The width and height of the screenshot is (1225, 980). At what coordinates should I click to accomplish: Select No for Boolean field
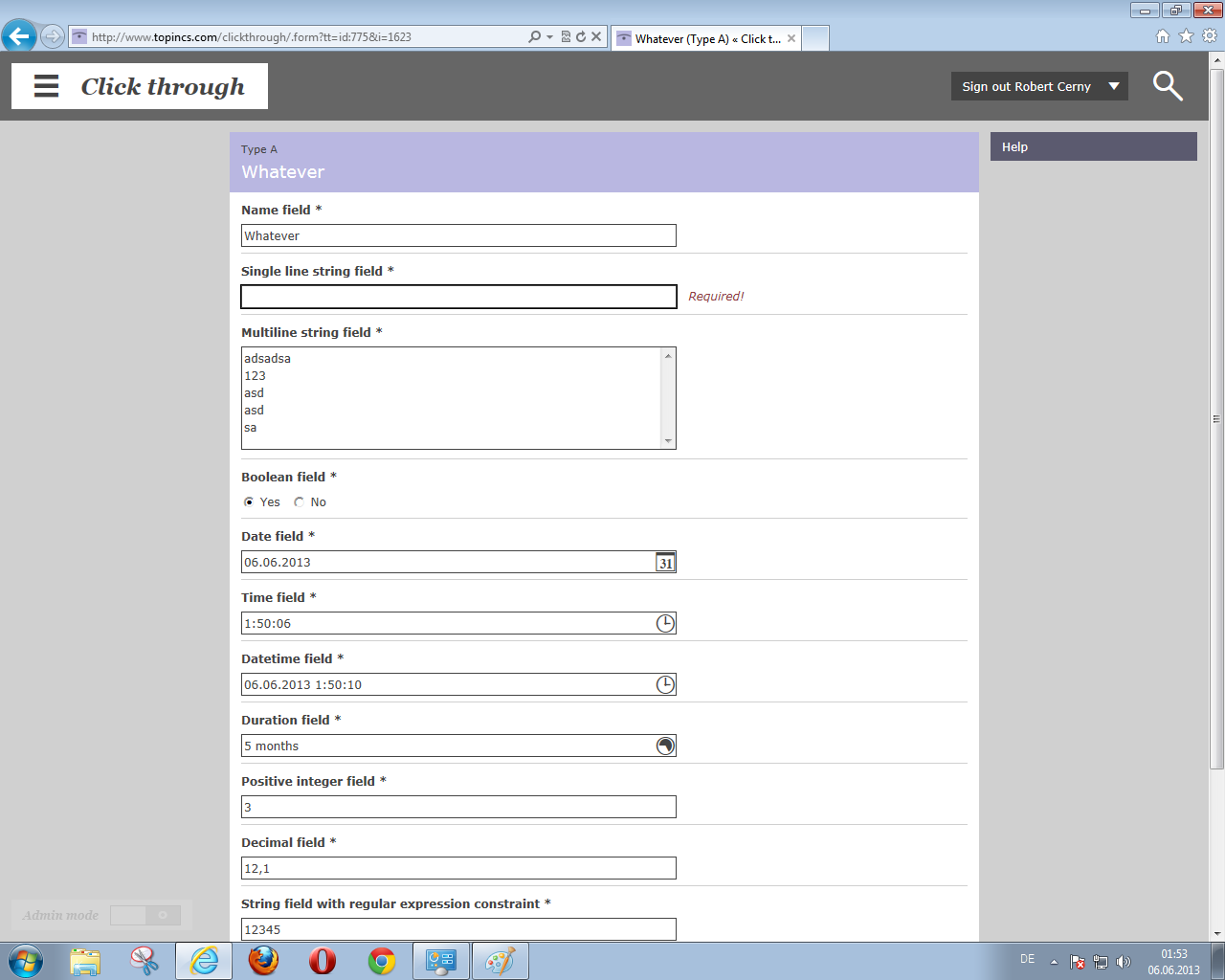tap(299, 502)
